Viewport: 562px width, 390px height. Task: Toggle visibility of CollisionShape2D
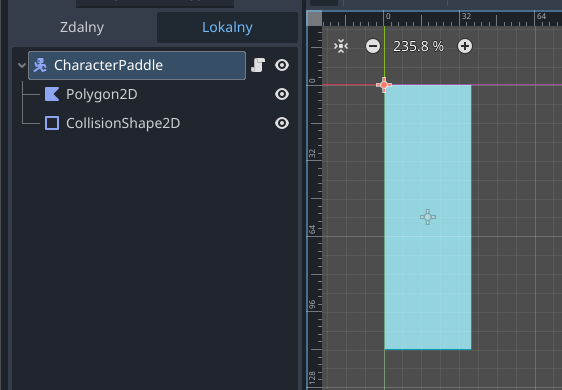pos(282,123)
